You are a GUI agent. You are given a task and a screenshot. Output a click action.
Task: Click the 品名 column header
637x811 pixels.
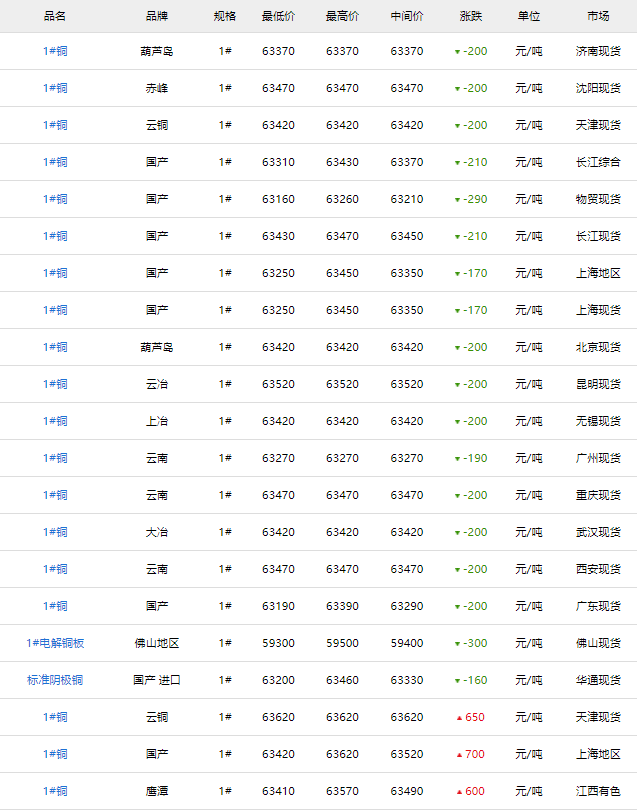(55, 16)
